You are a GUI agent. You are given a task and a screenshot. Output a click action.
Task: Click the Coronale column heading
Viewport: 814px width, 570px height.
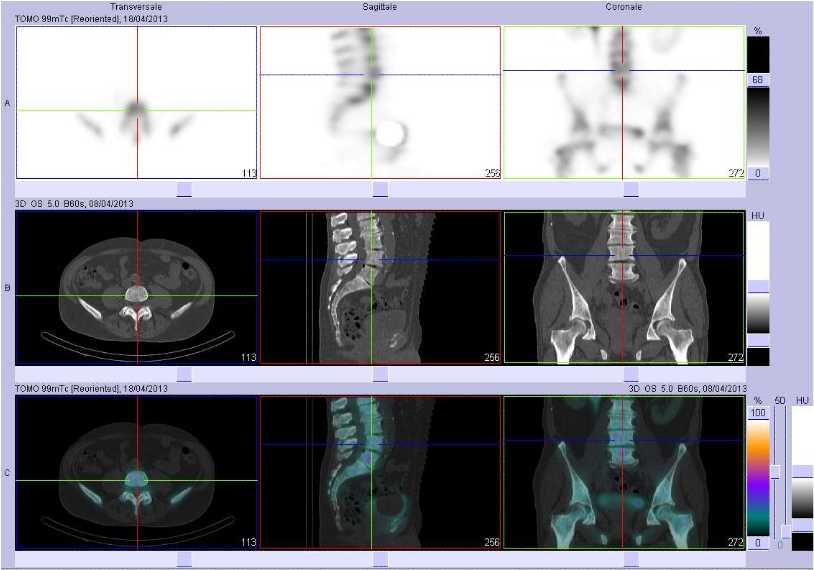[624, 7]
